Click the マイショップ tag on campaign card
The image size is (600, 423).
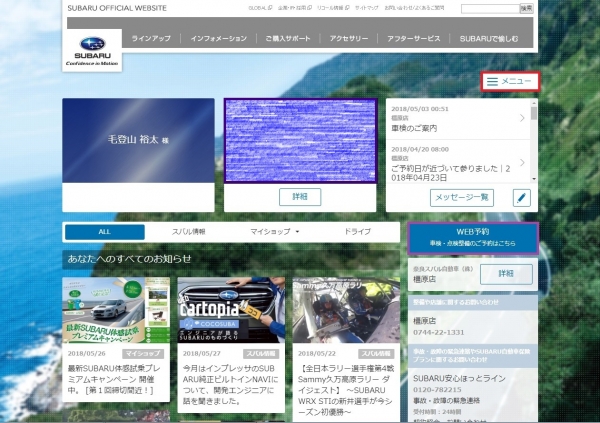pyautogui.click(x=143, y=354)
